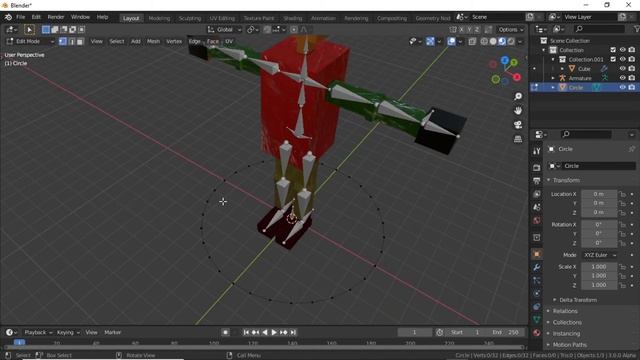
Task: Open the Output properties tab
Action: click(x=537, y=180)
